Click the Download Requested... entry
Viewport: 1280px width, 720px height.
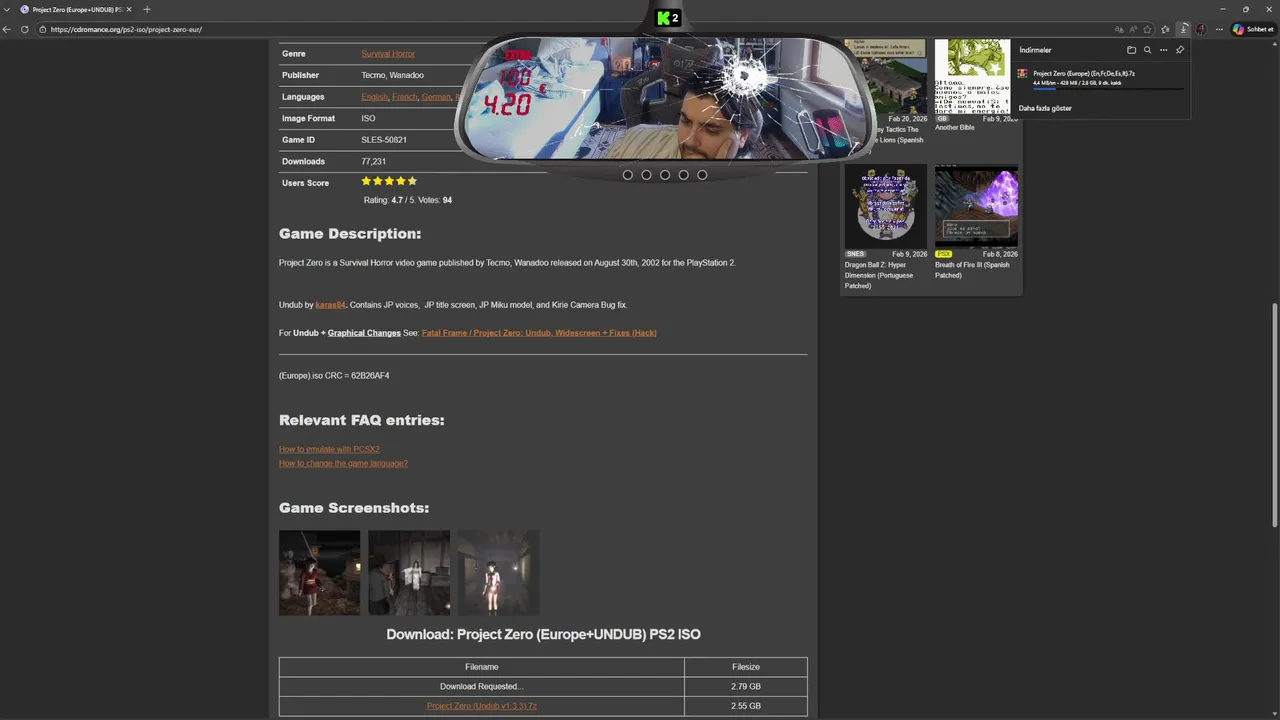[x=481, y=687]
